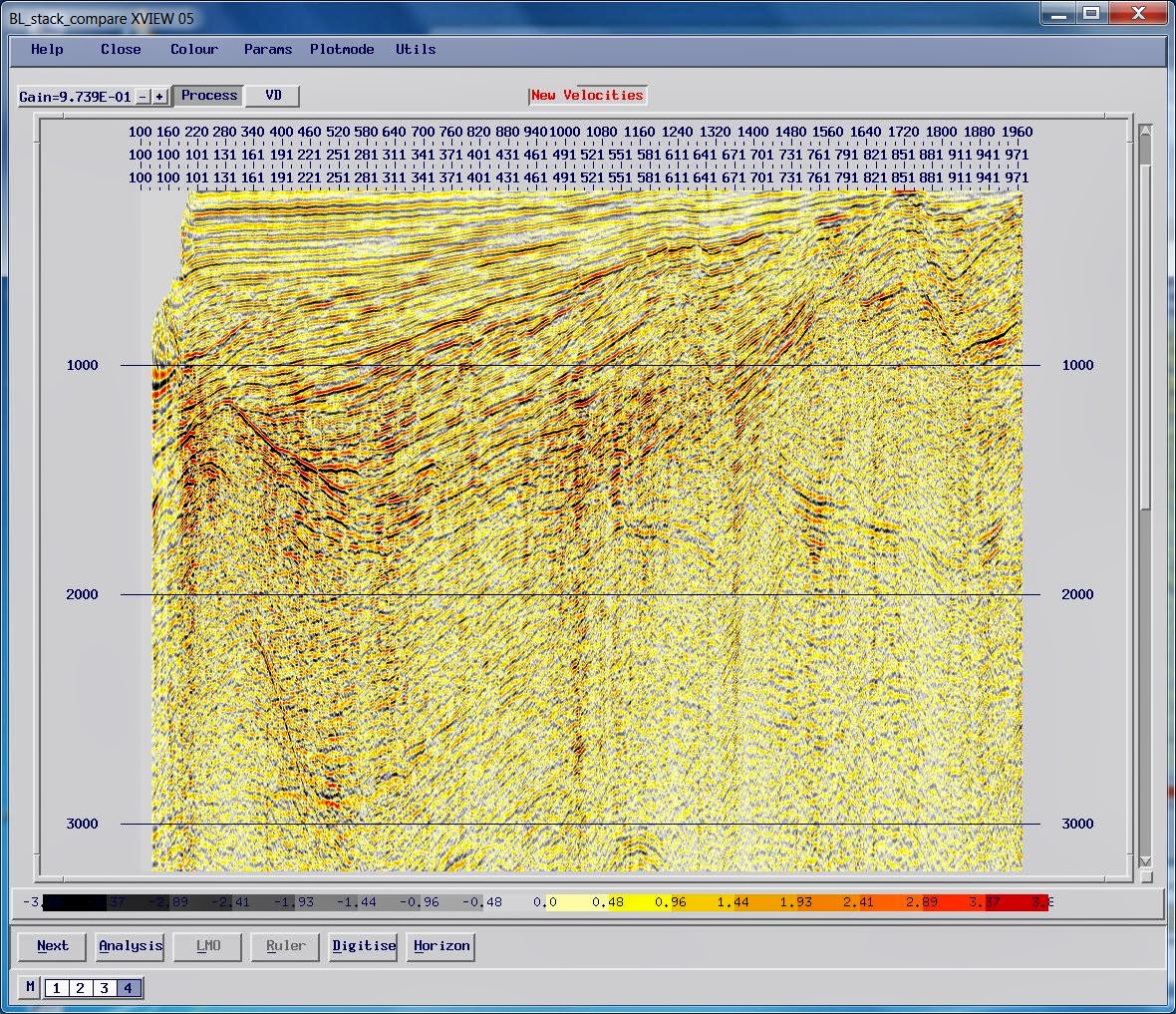Image resolution: width=1176 pixels, height=1014 pixels.
Task: Open the Plotmode menu
Action: click(342, 50)
